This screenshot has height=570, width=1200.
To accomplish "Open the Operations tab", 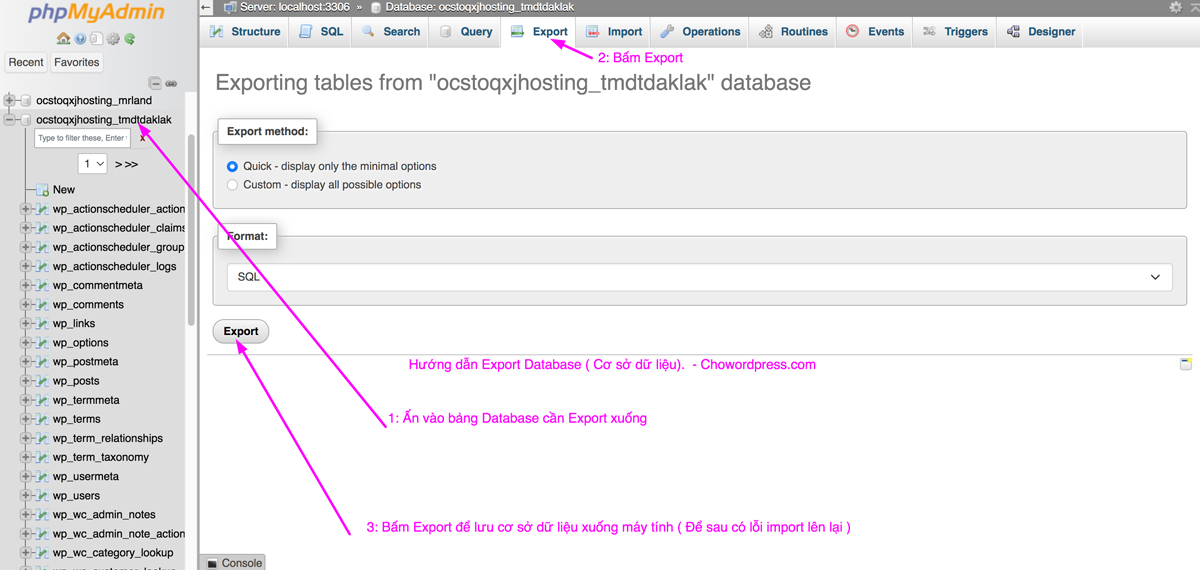I will [x=700, y=32].
